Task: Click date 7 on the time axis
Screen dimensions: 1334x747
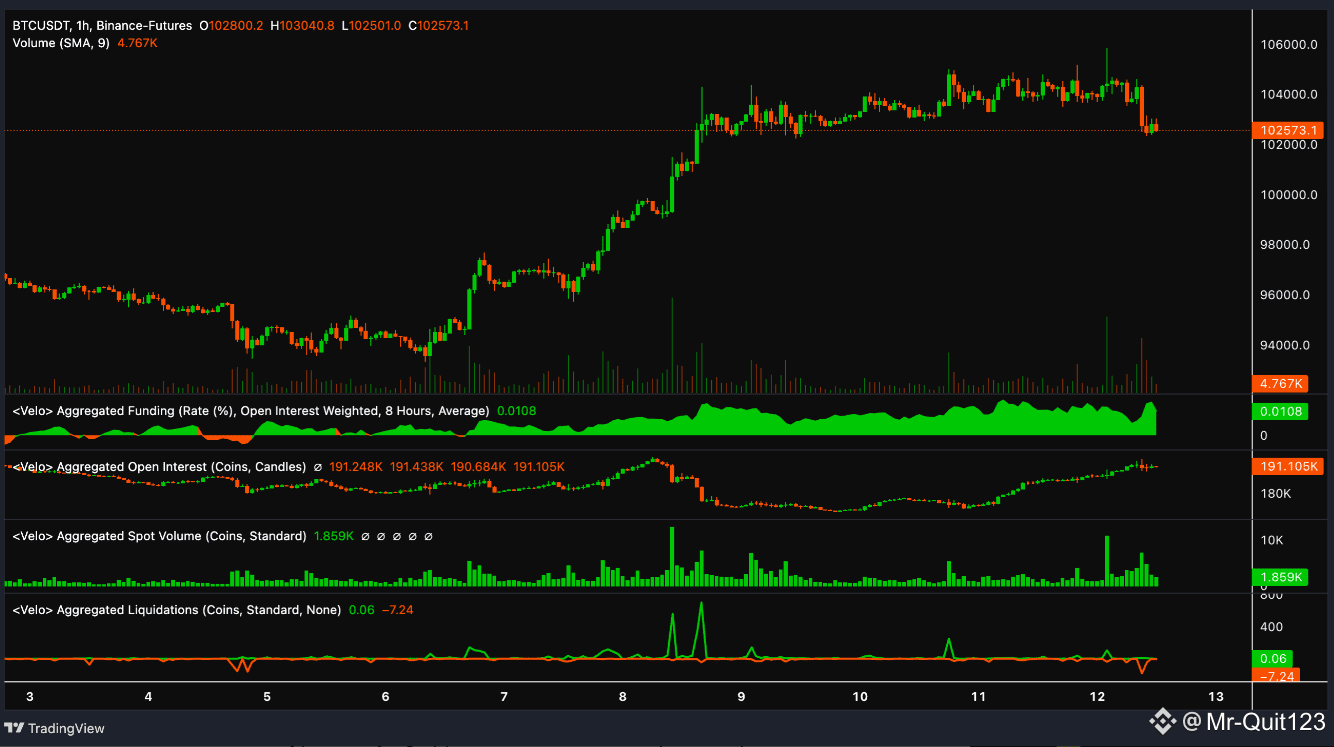Action: pos(504,696)
